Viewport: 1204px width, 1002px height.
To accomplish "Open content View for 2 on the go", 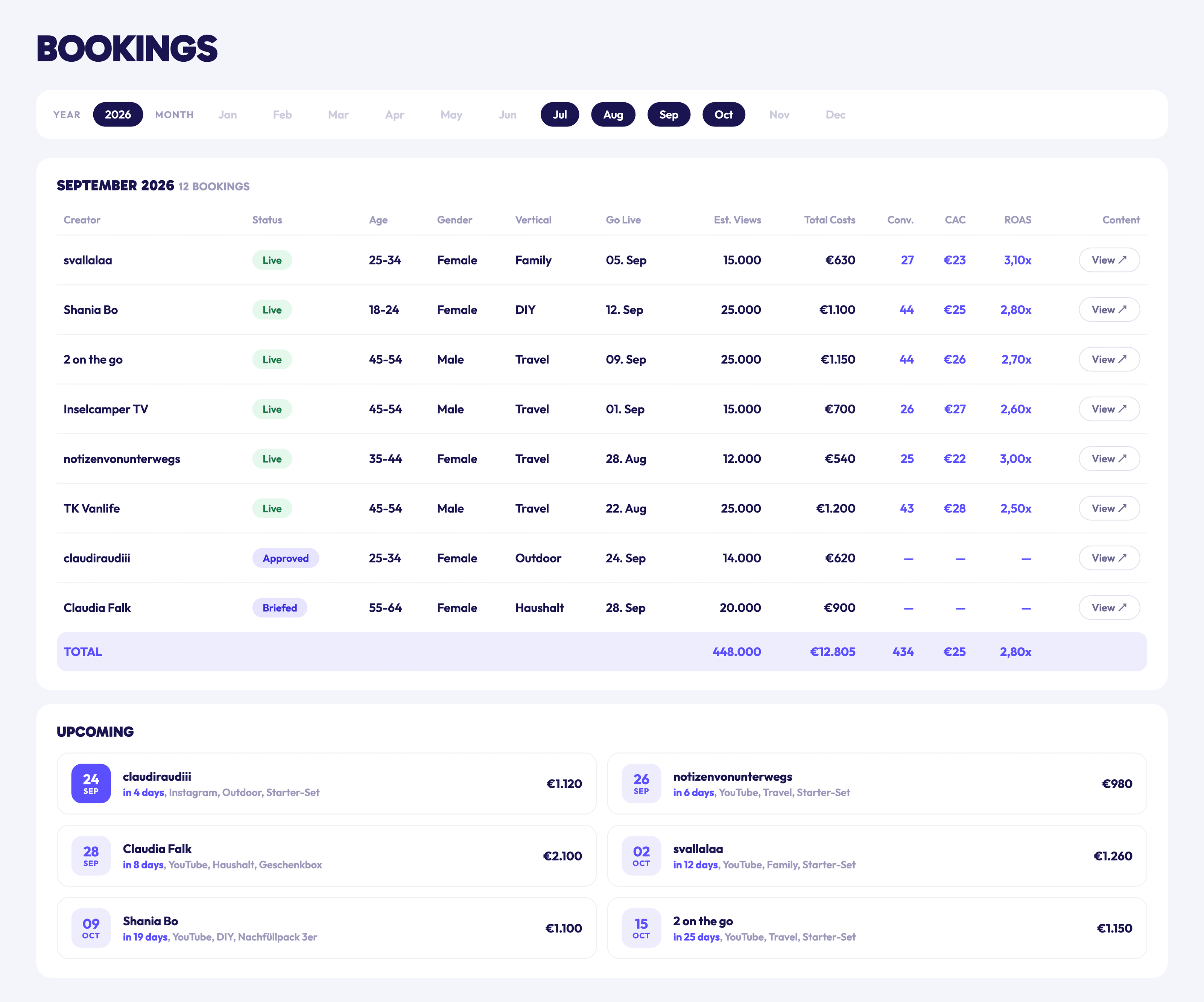I will 1109,359.
